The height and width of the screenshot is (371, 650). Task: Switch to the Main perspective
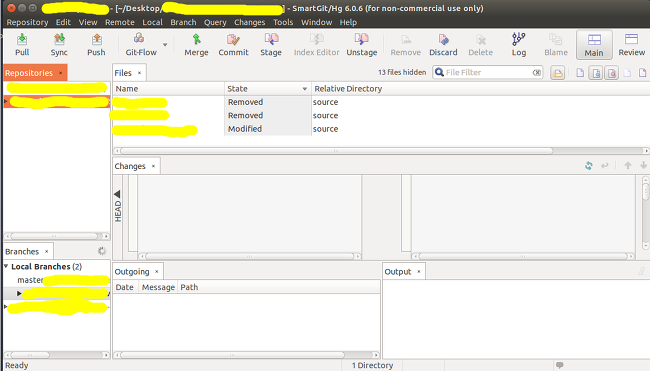click(594, 45)
